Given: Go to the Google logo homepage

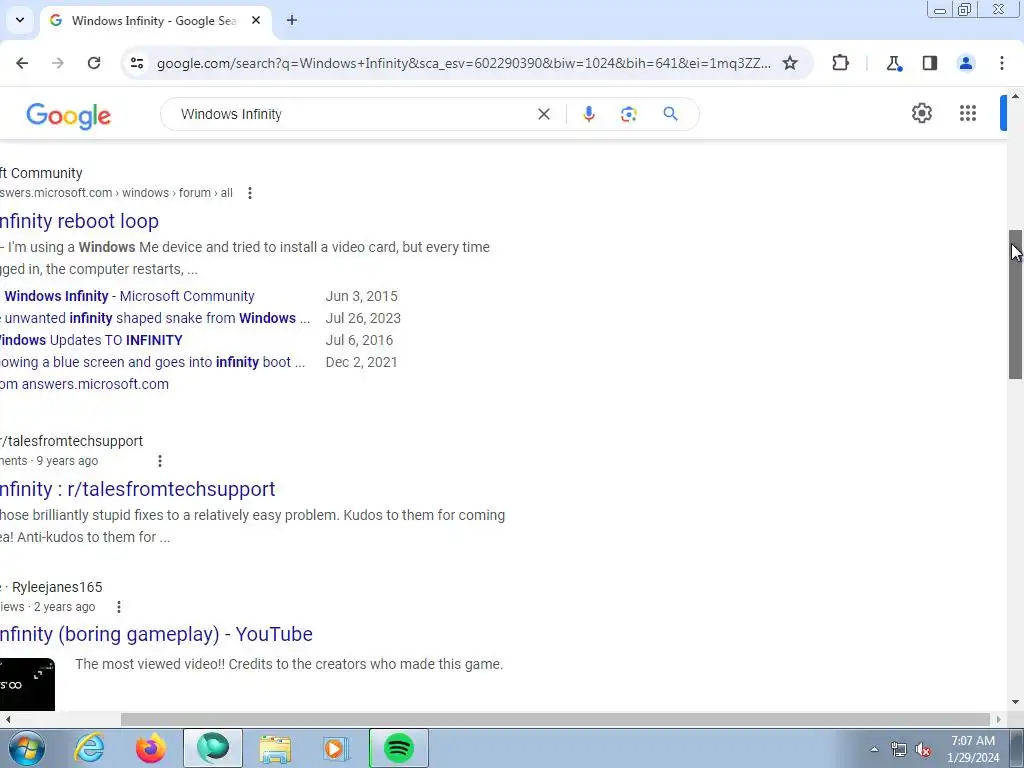Looking at the screenshot, I should [x=69, y=116].
